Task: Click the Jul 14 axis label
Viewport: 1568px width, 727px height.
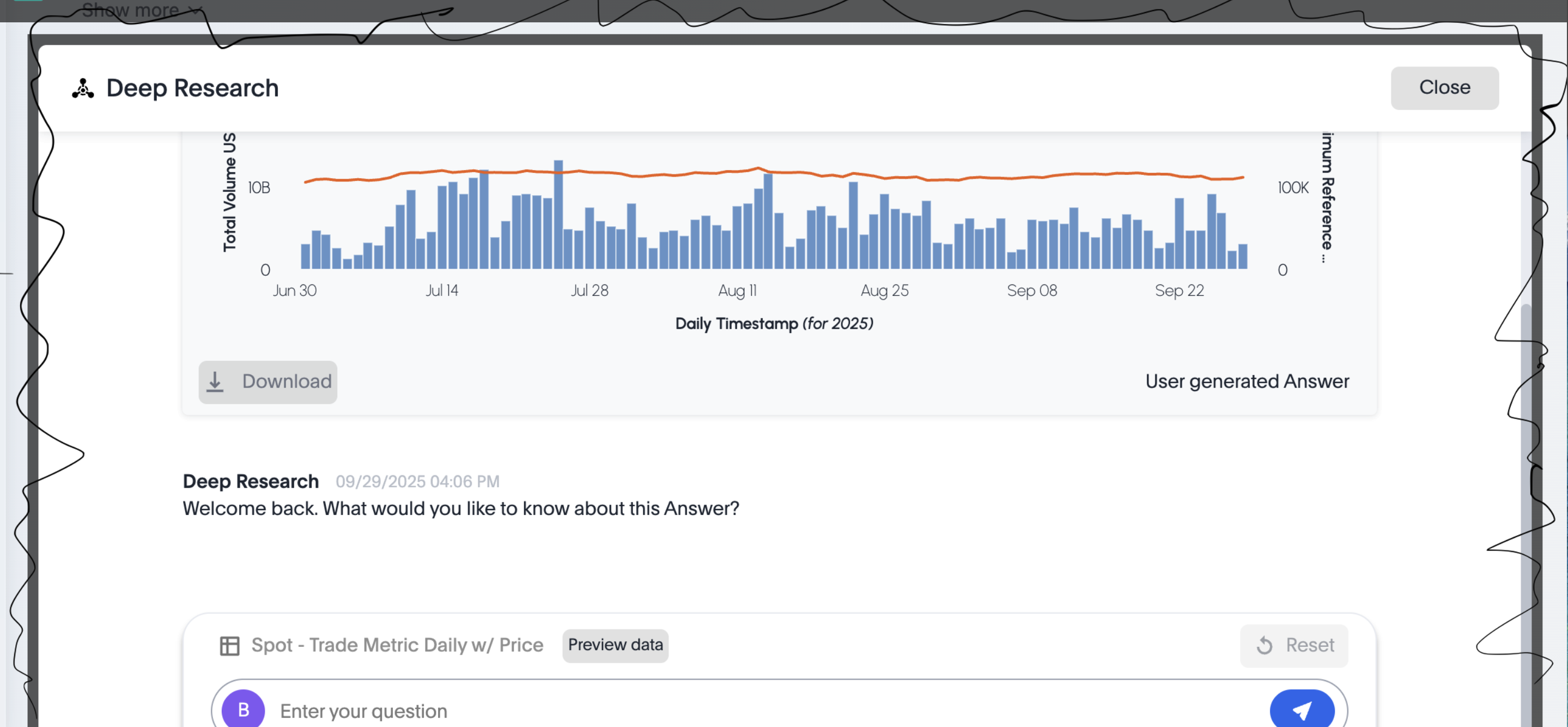Action: 441,290
